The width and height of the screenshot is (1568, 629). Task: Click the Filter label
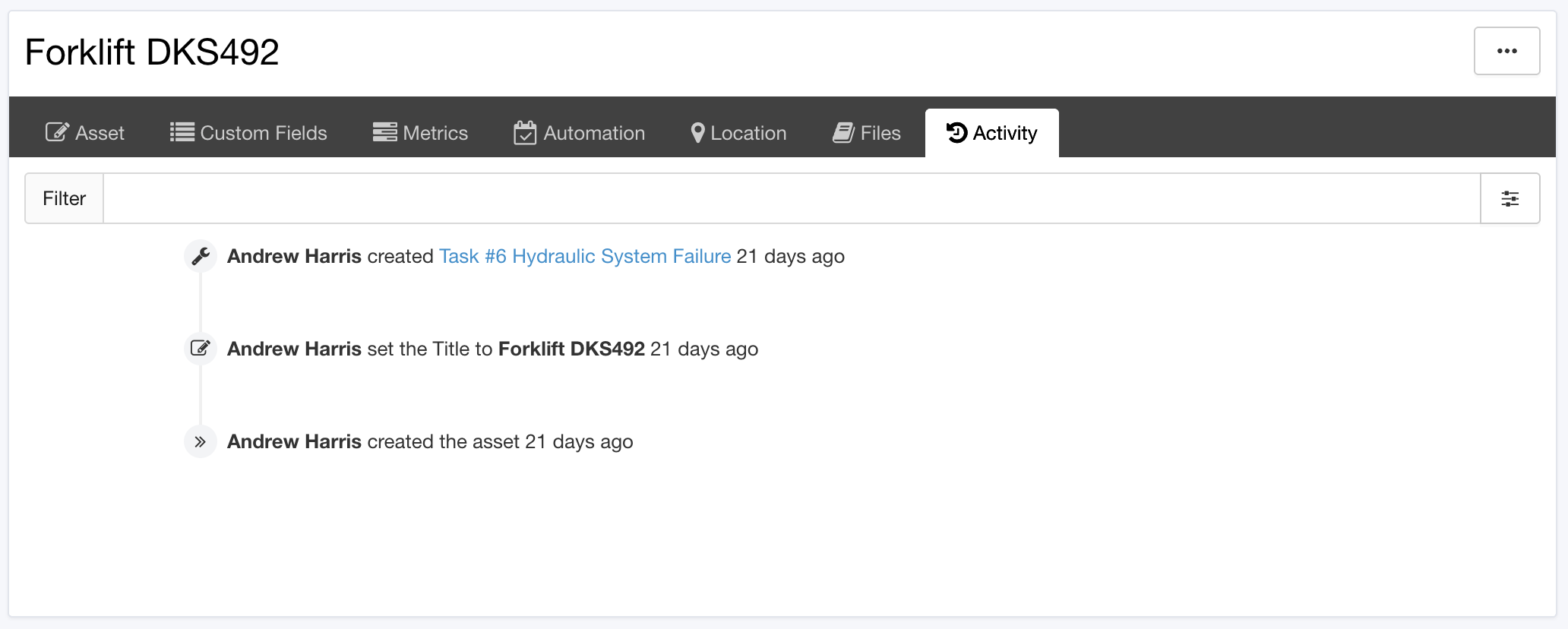(x=65, y=198)
